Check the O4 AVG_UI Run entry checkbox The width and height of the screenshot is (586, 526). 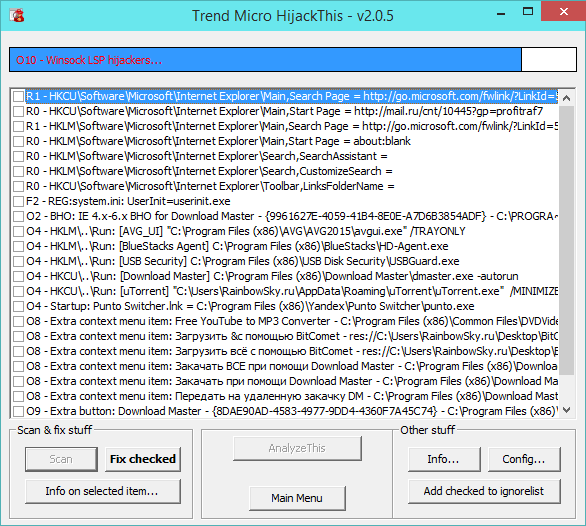pos(18,231)
